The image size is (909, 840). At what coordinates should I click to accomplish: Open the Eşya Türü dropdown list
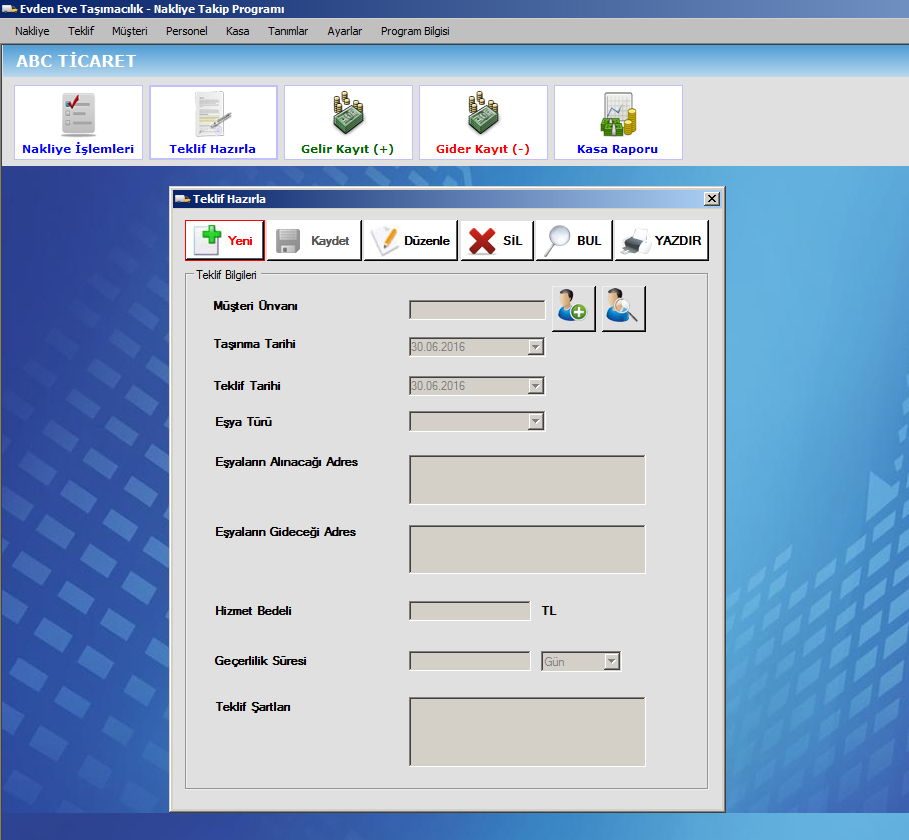pyautogui.click(x=536, y=421)
